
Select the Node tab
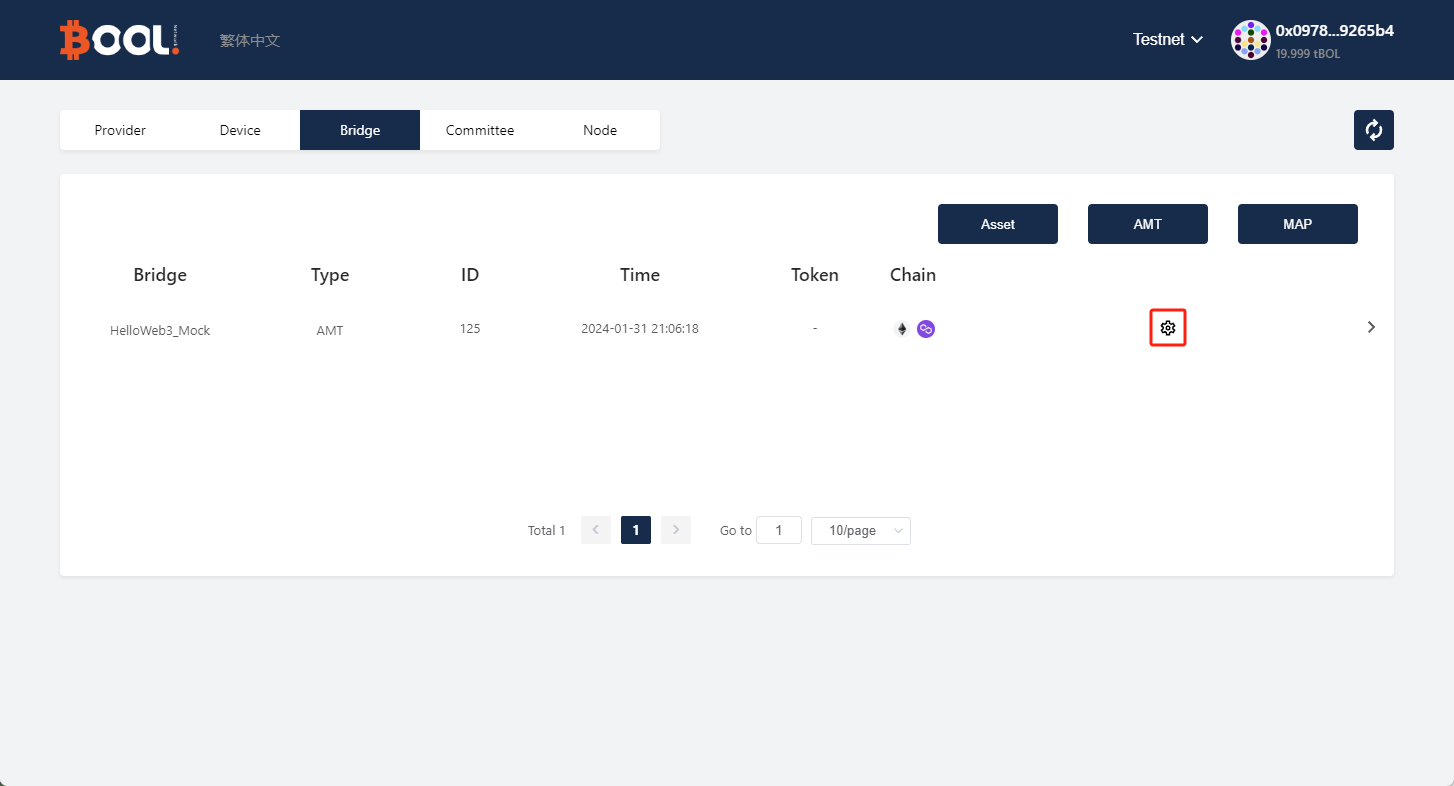coord(600,130)
